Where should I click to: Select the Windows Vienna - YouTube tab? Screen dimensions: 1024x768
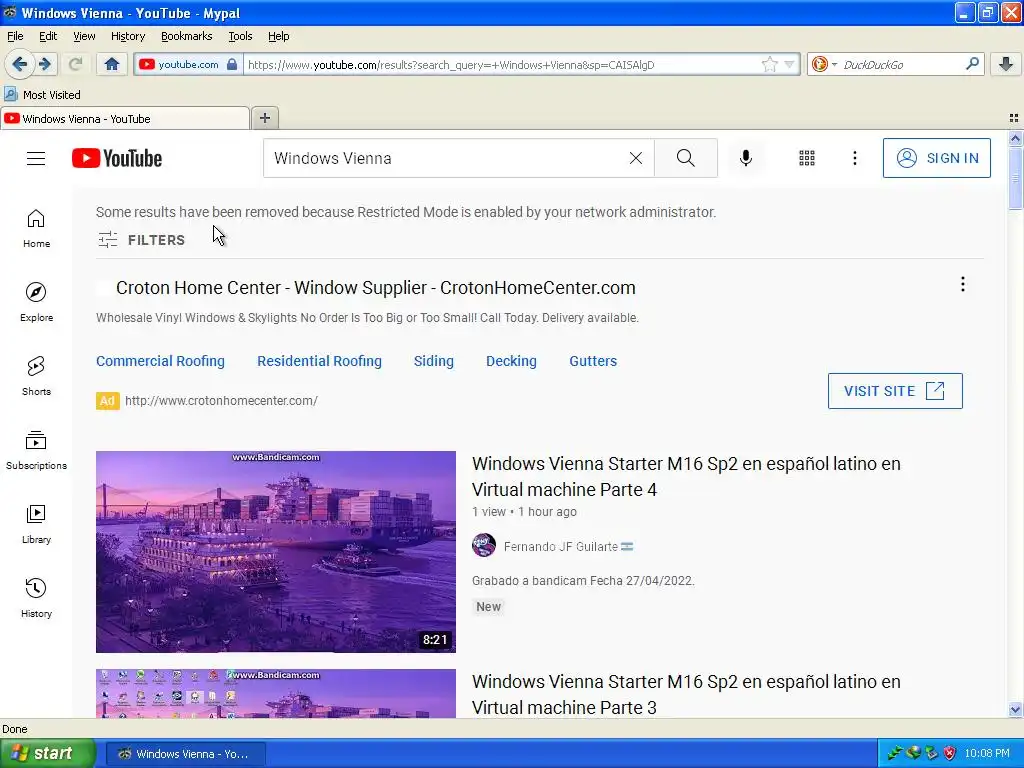point(125,118)
